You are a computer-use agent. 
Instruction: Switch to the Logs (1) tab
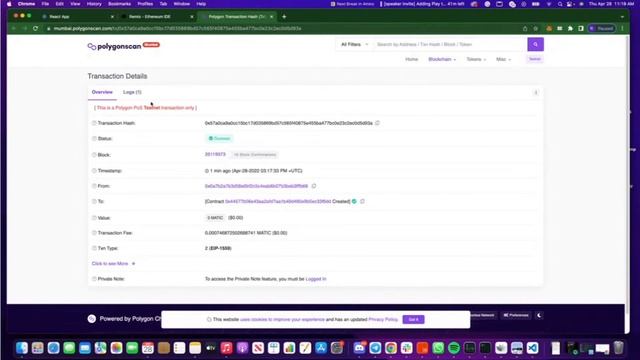[x=132, y=92]
